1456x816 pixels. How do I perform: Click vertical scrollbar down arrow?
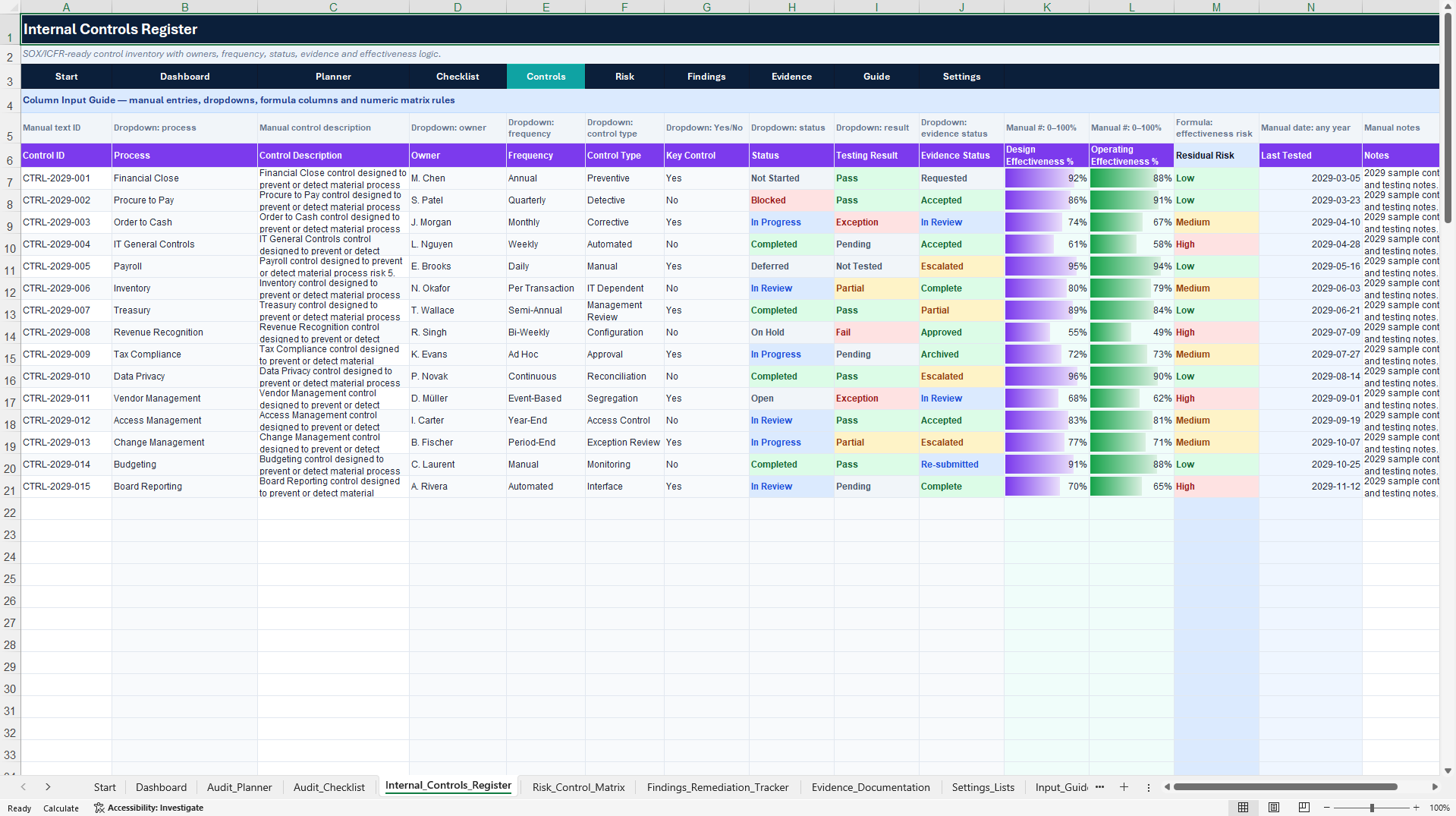click(x=1448, y=770)
